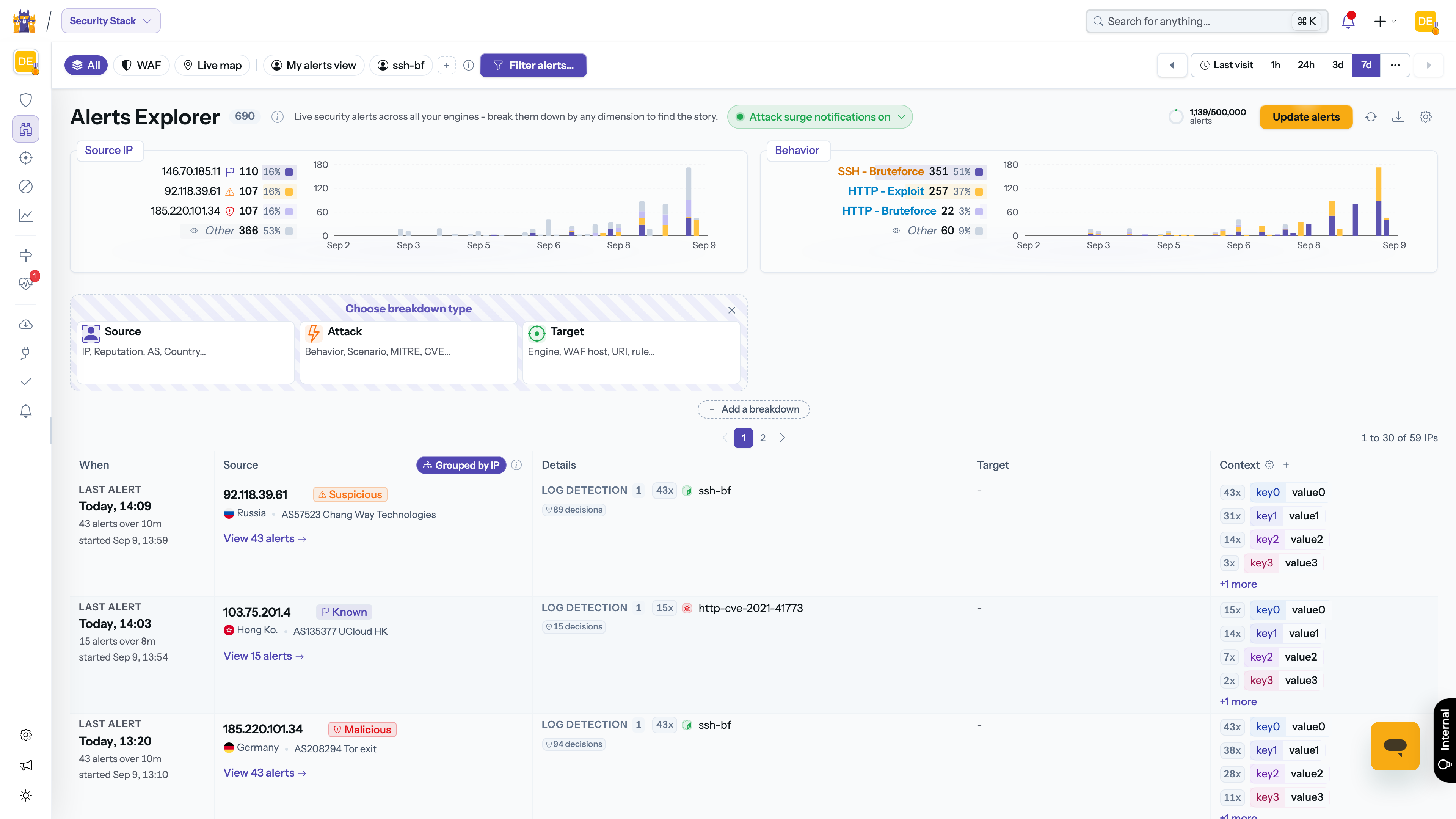
Task: Click the megaphone icon in sidebar
Action: tap(25, 765)
